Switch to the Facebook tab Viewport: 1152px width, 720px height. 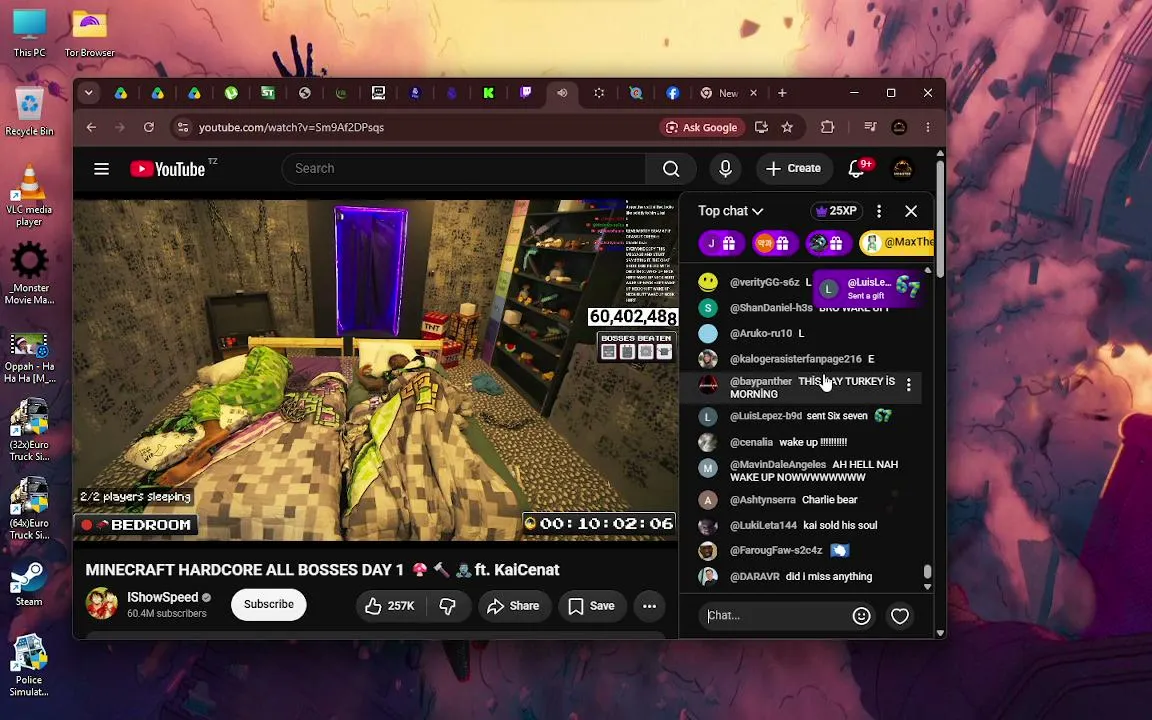pyautogui.click(x=672, y=93)
